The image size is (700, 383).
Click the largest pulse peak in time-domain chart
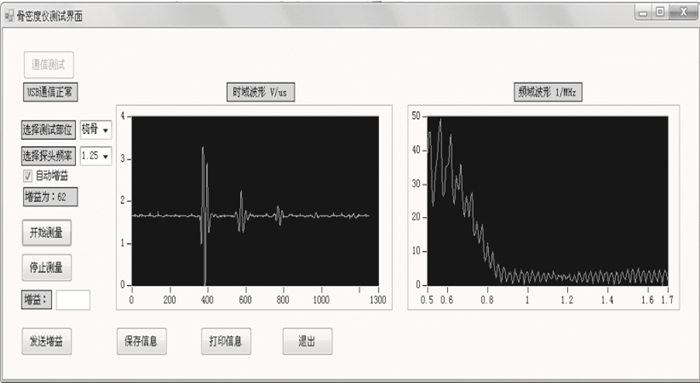coord(203,148)
